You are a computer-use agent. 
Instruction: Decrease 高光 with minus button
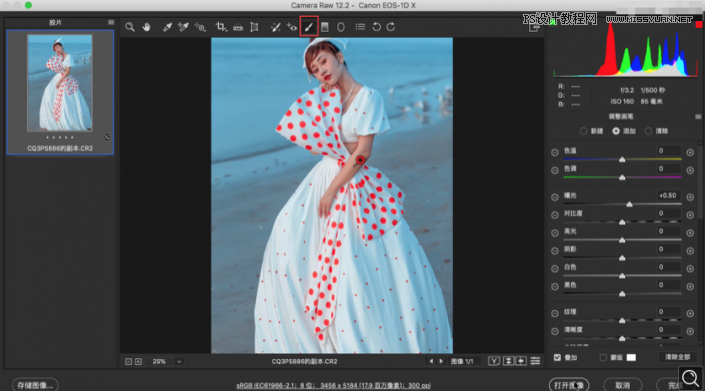555,233
